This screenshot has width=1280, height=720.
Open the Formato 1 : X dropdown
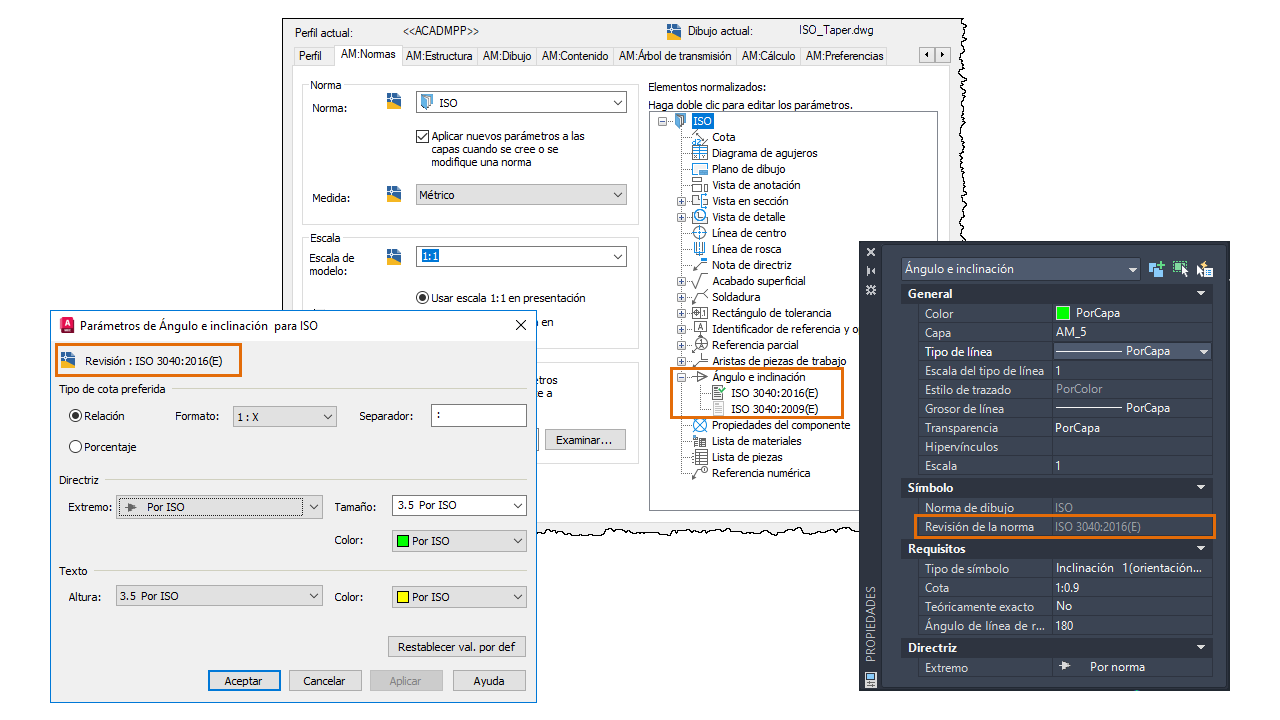point(284,416)
